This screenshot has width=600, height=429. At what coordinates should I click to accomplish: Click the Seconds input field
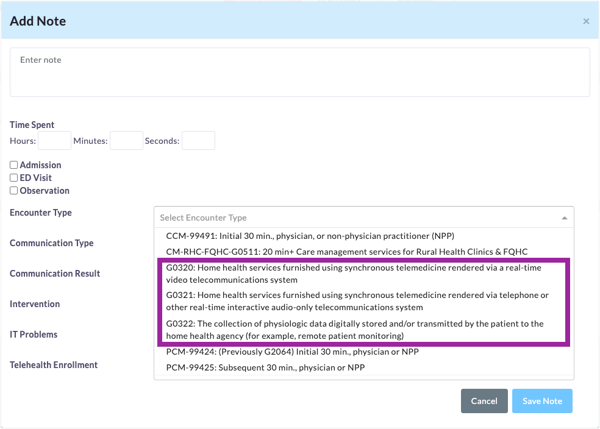(x=198, y=141)
